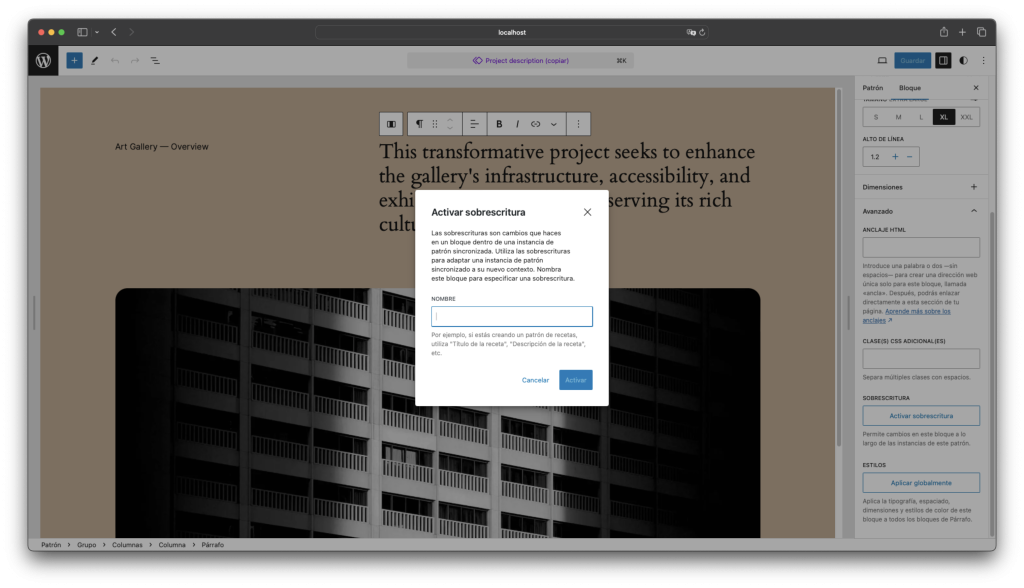Click the editor canvas vertical scrollbar
This screenshot has width=1024, height=588.
(x=839, y=268)
